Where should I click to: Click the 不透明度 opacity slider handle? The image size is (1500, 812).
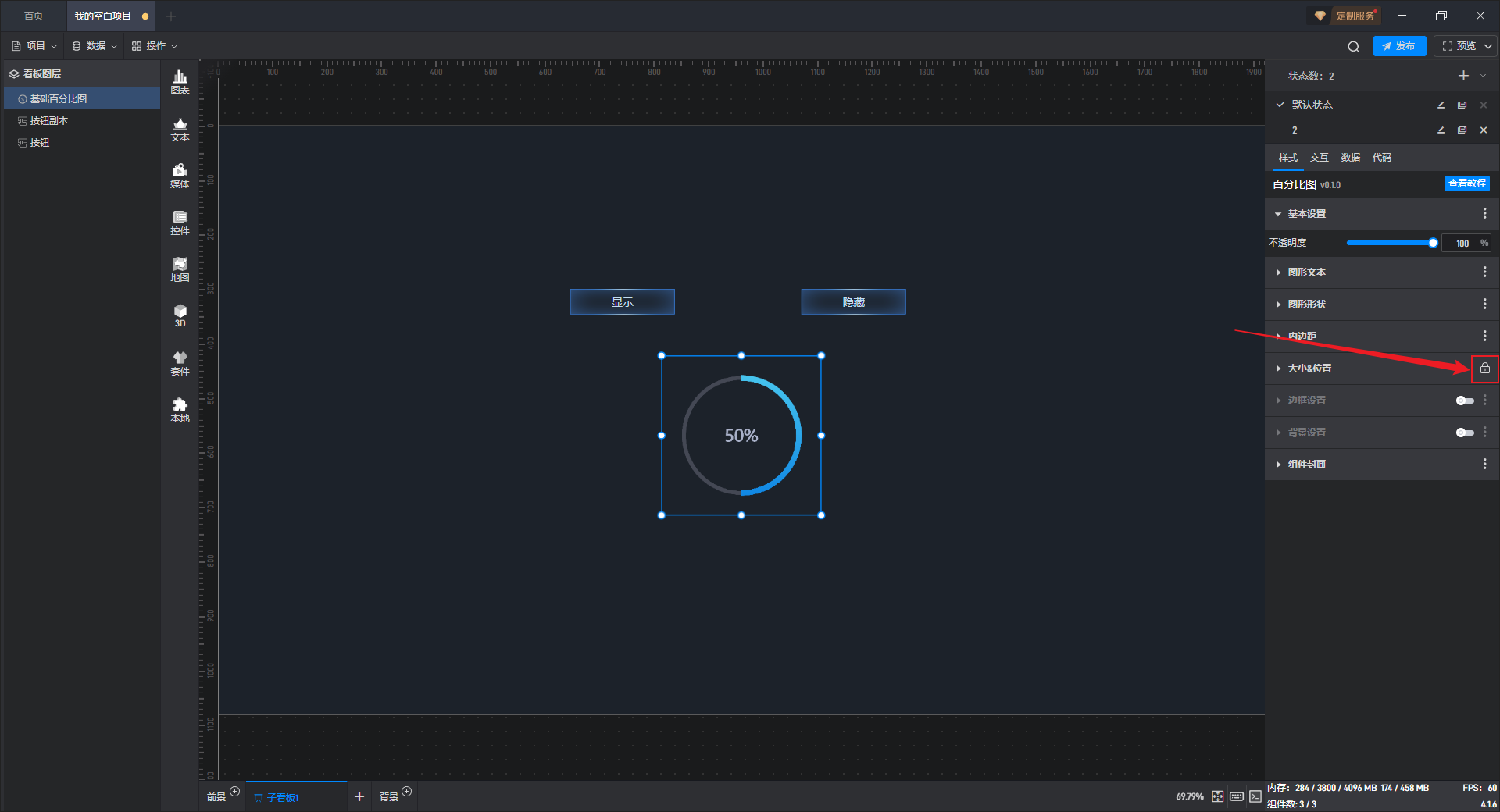click(x=1433, y=243)
